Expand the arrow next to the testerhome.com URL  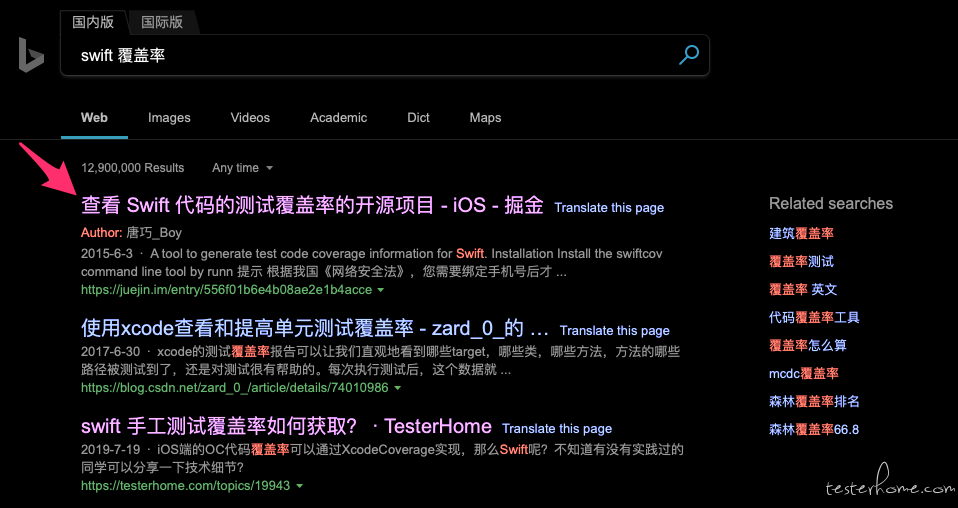point(299,487)
